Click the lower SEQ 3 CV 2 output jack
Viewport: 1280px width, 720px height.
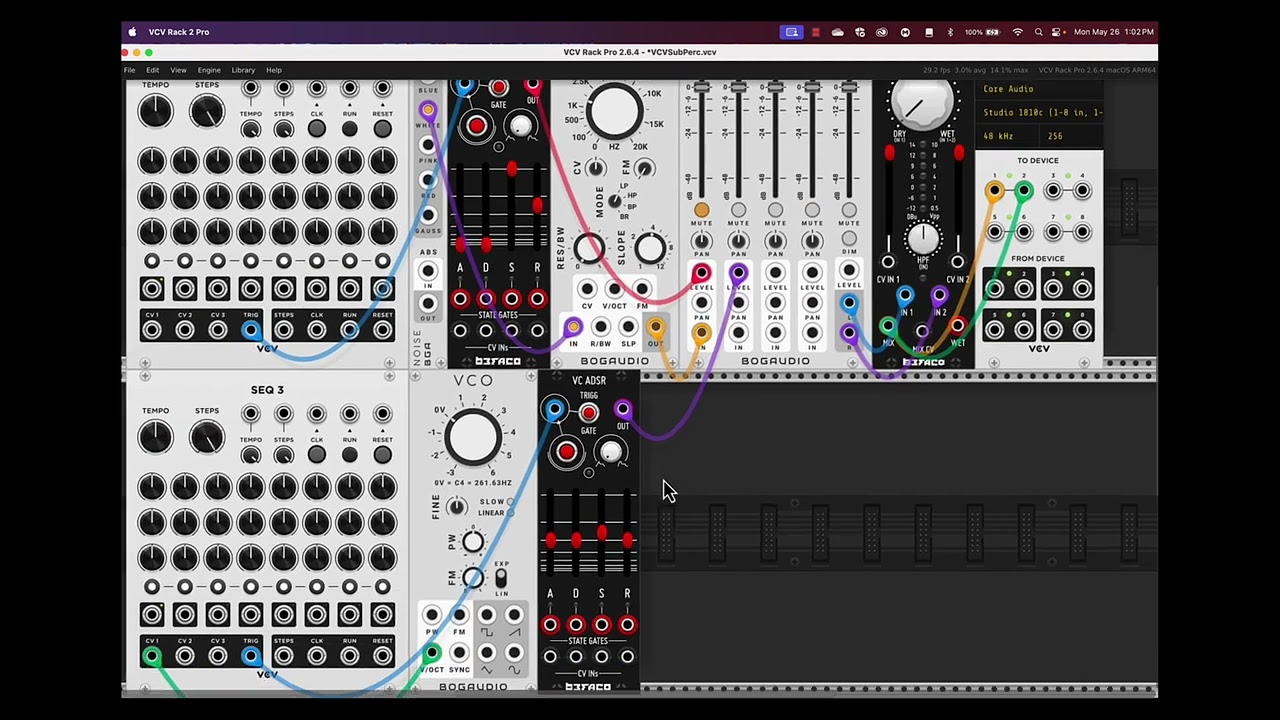coord(185,656)
